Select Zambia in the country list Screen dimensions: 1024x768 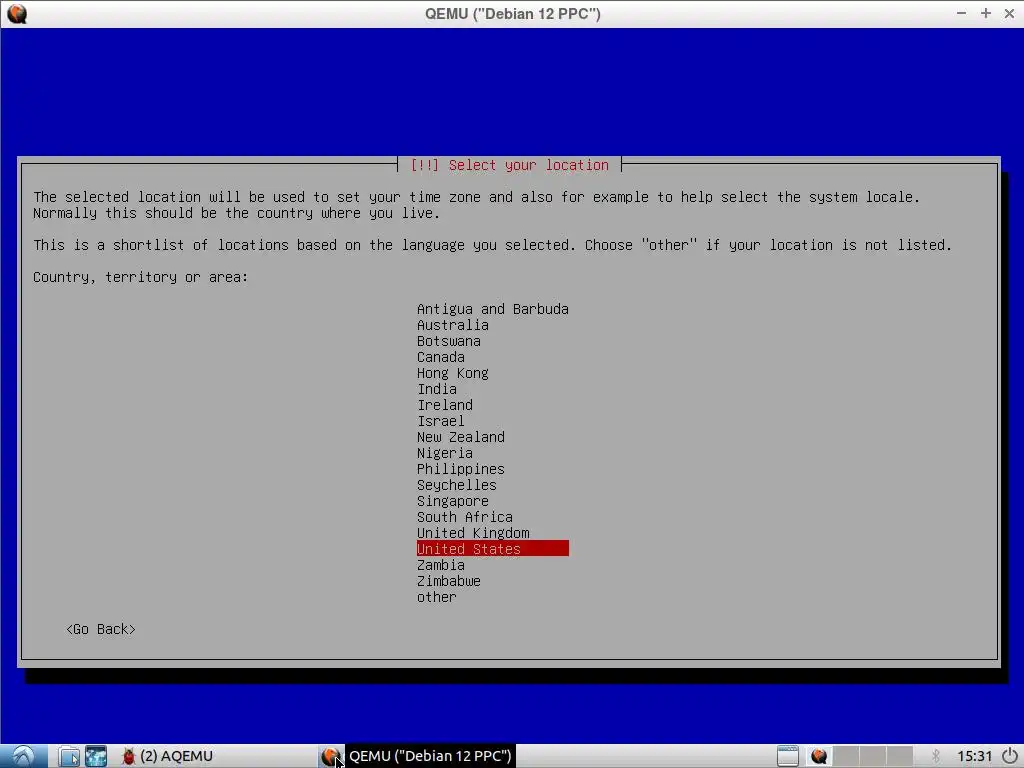[x=441, y=565]
